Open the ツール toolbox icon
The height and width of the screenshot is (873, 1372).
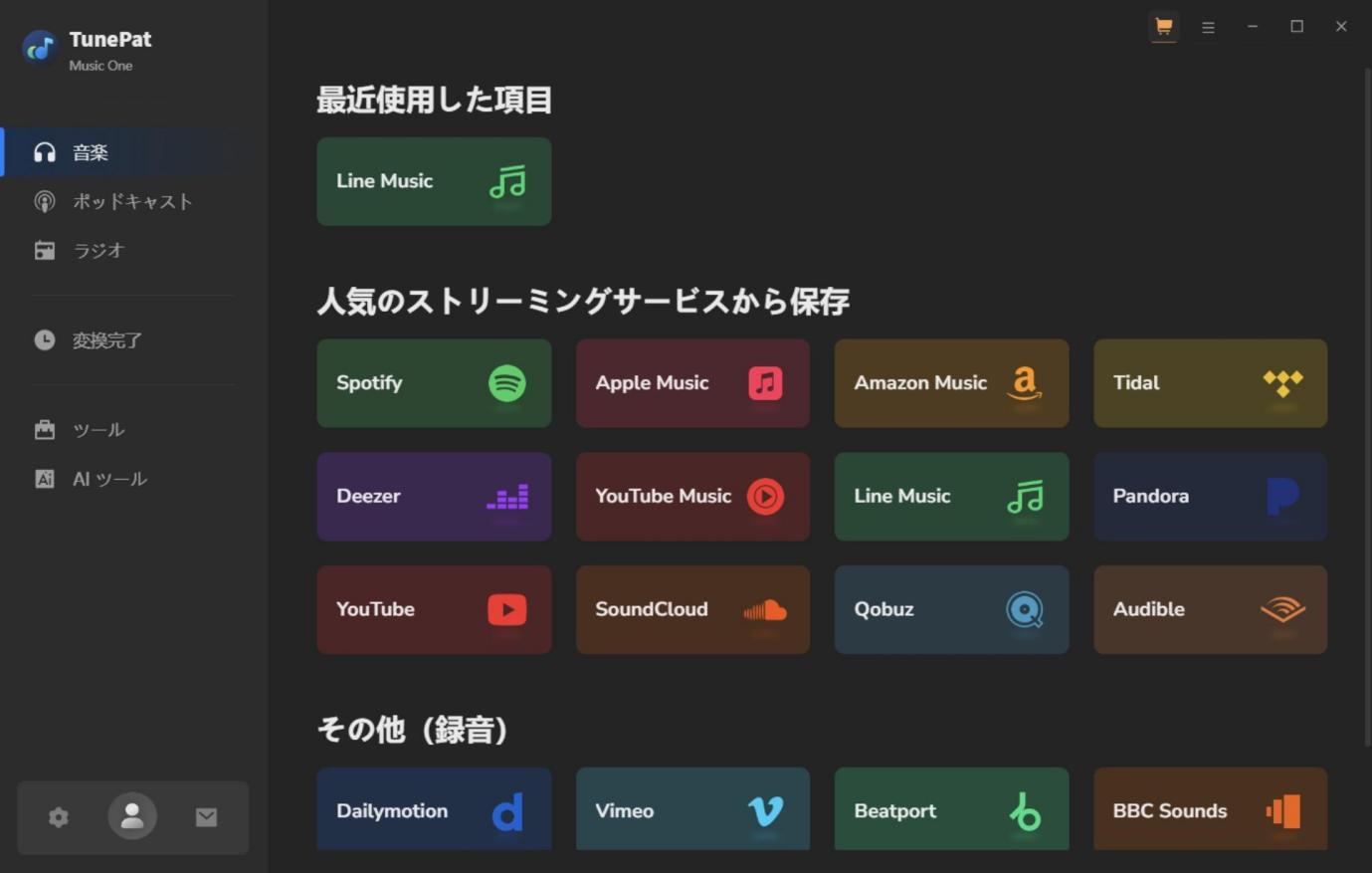(x=45, y=429)
